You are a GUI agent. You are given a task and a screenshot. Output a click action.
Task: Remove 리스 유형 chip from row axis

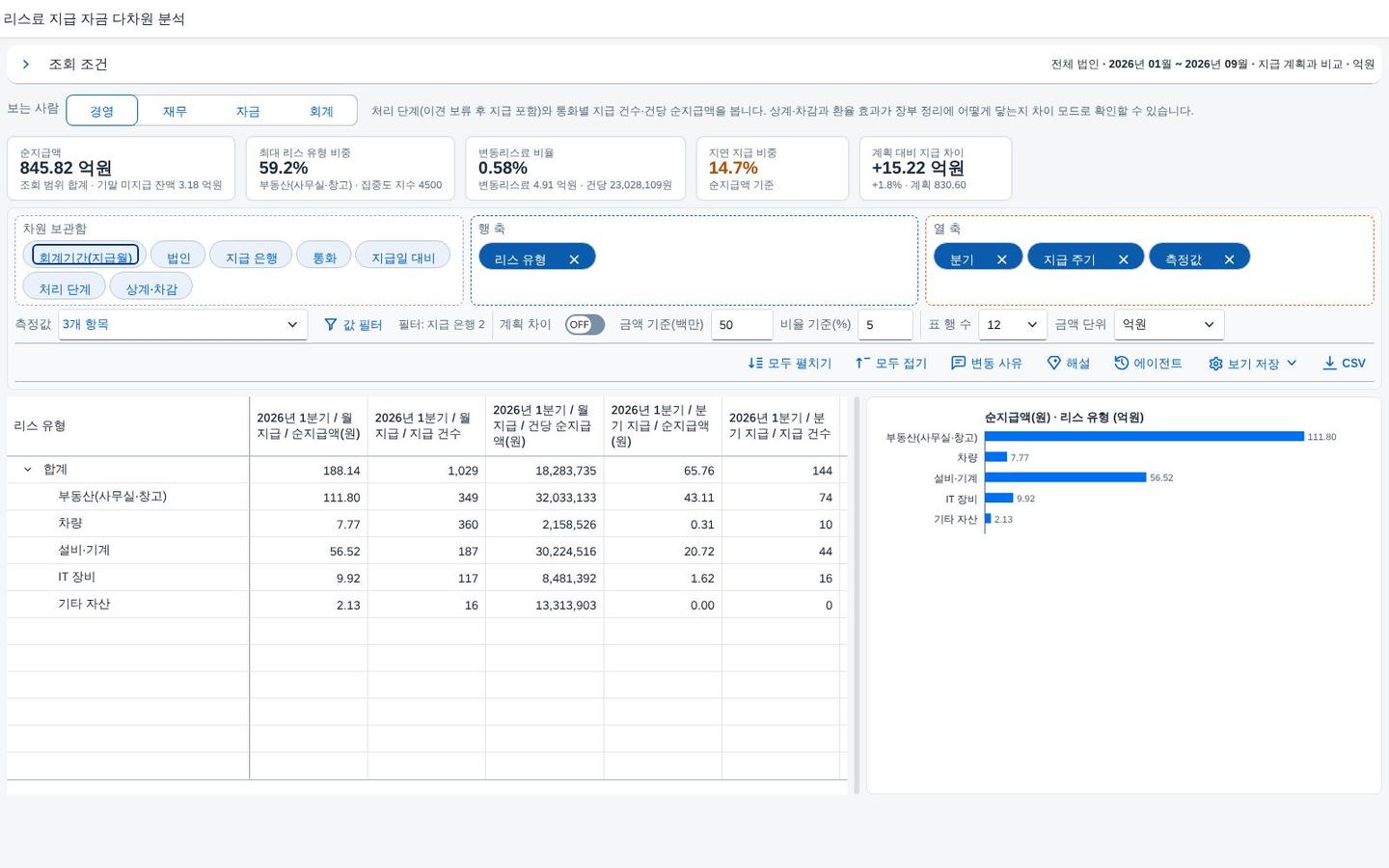pyautogui.click(x=574, y=259)
